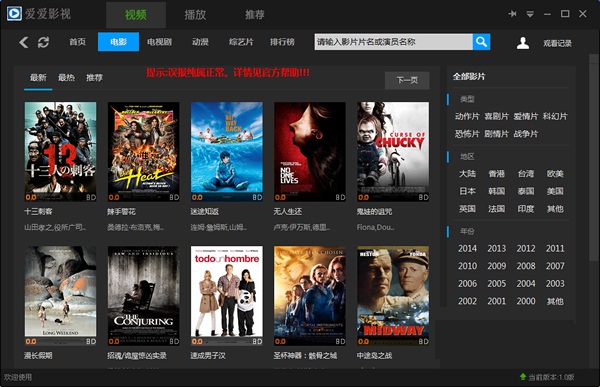The width and height of the screenshot is (600, 387).
Task: Click the 无人生还 movie title
Action: coord(288,211)
